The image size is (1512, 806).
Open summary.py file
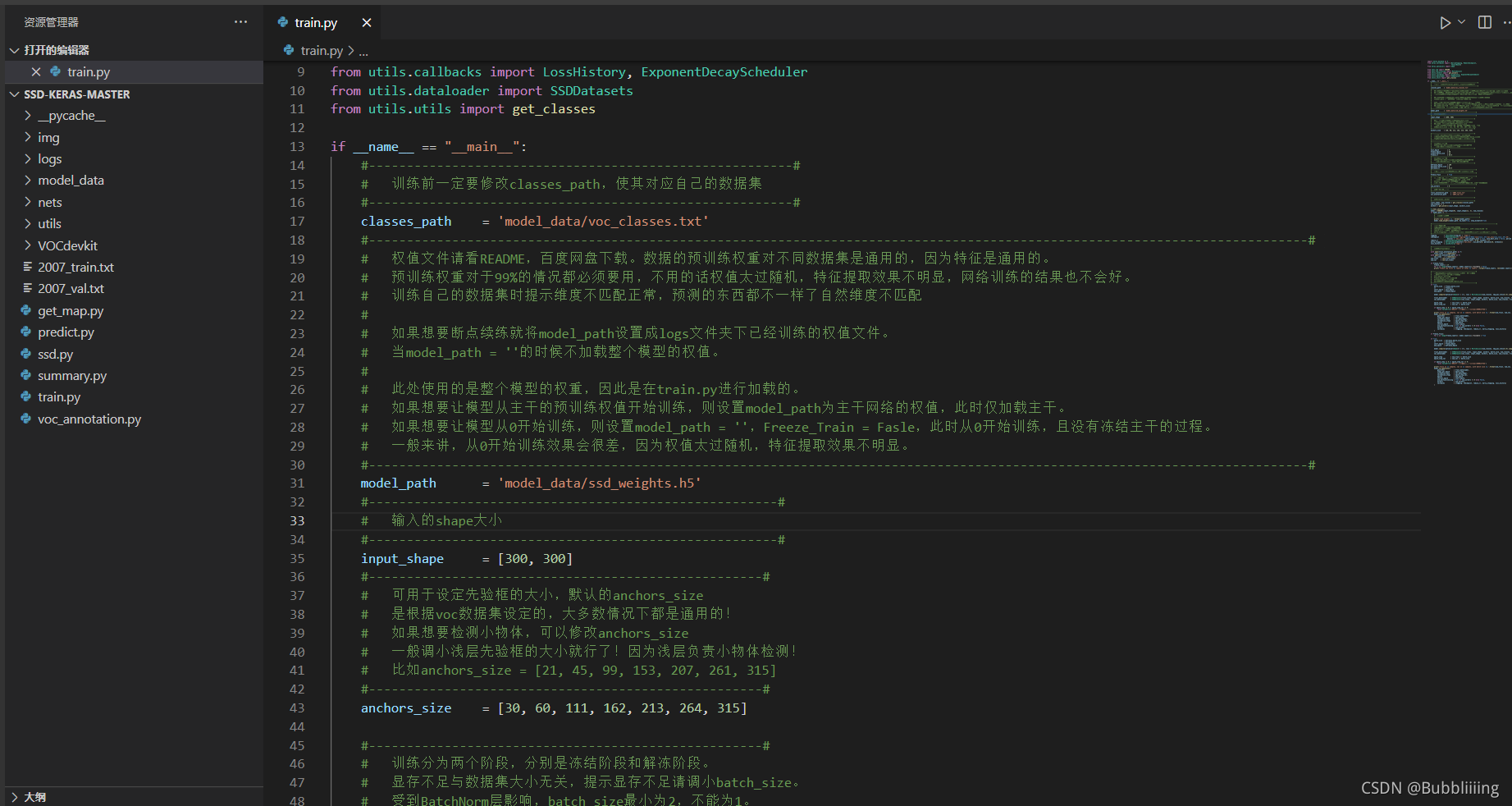coord(134,375)
